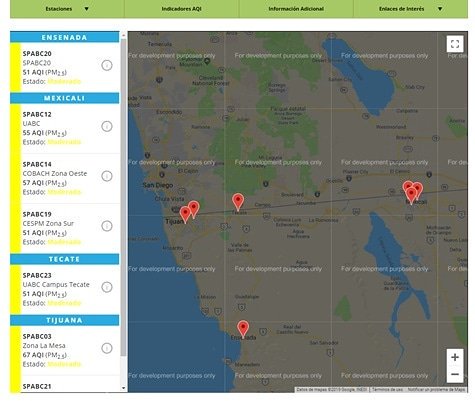Select the frontmost Mexicali map marker
Image resolution: width=475 pixels, height=401 pixels.
411,195
